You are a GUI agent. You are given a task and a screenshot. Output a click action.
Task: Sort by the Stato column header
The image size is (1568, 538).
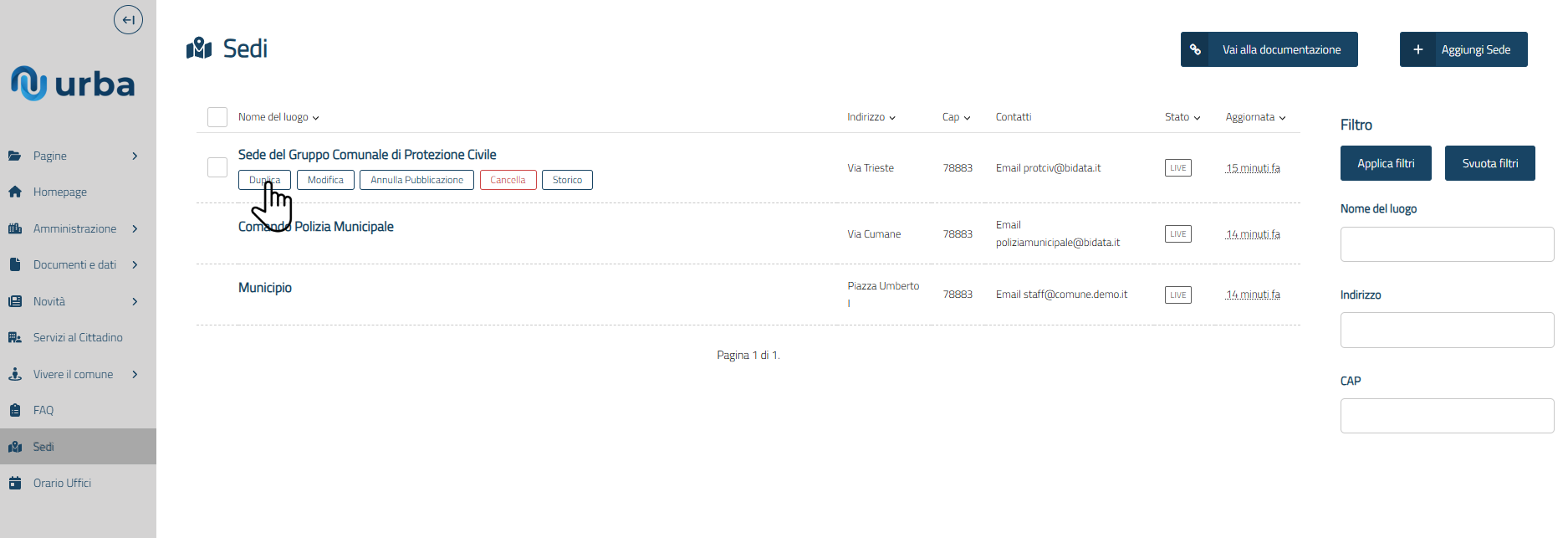pos(1182,117)
